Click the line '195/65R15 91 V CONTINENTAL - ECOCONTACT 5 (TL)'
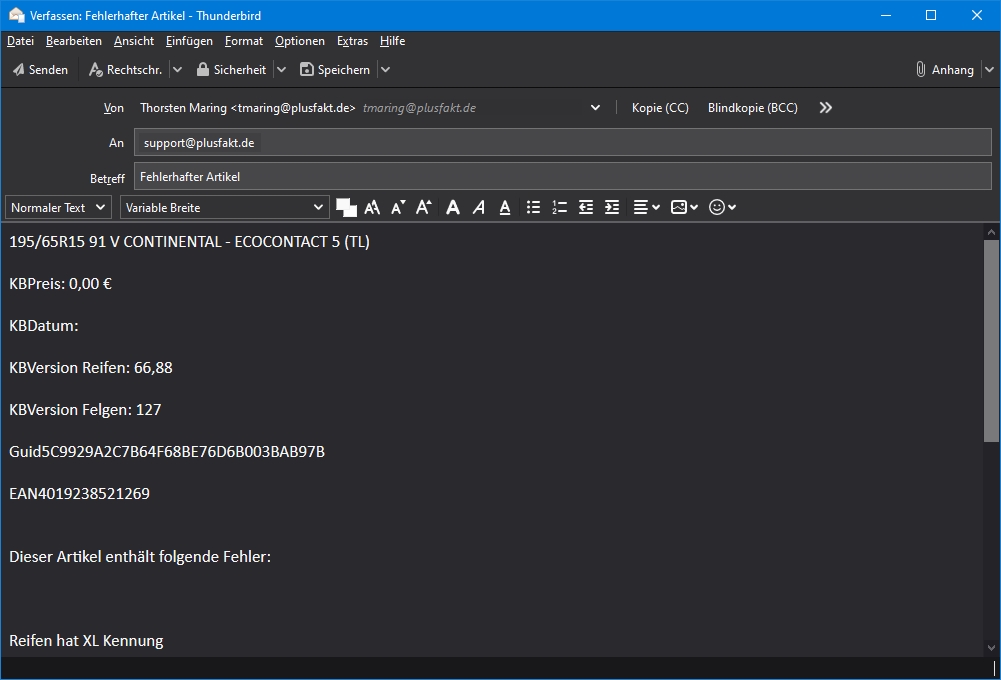Viewport: 1001px width, 680px height. click(190, 242)
